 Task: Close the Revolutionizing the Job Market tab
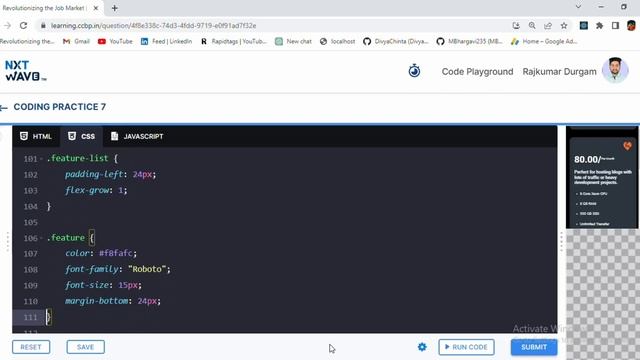(96, 8)
